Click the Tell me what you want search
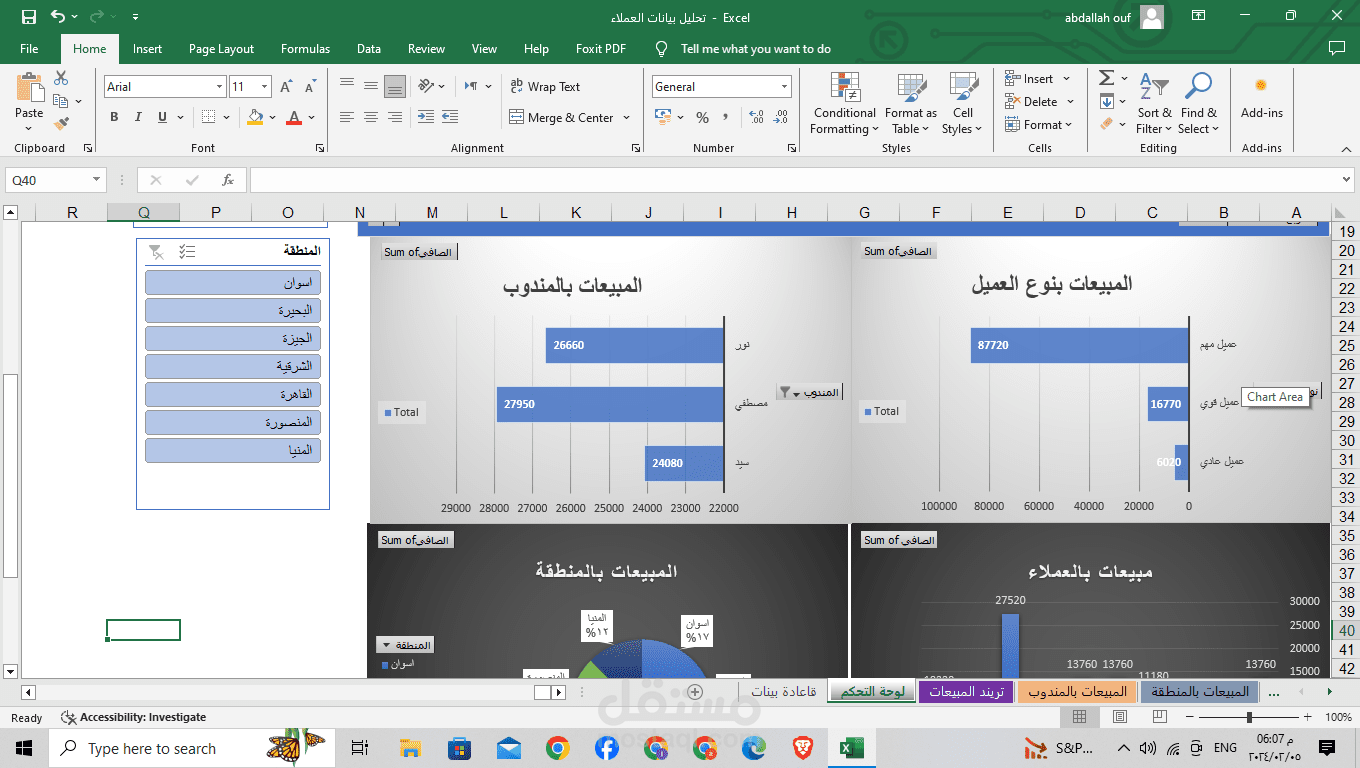The width and height of the screenshot is (1360, 768). 755,49
